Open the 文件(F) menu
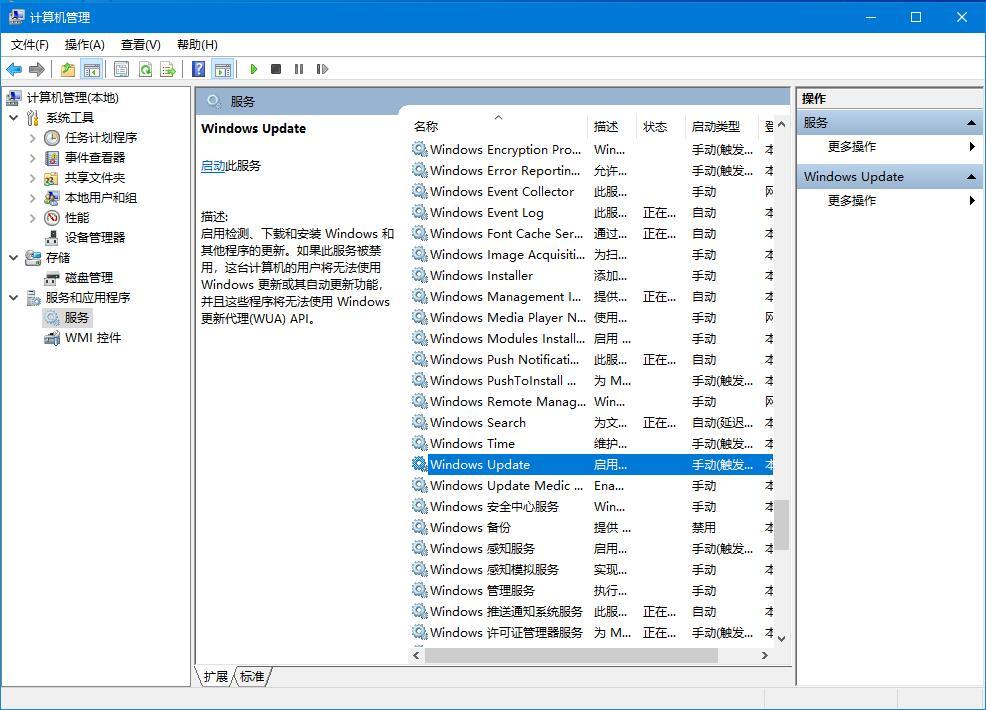The width and height of the screenshot is (986, 710). pos(30,45)
